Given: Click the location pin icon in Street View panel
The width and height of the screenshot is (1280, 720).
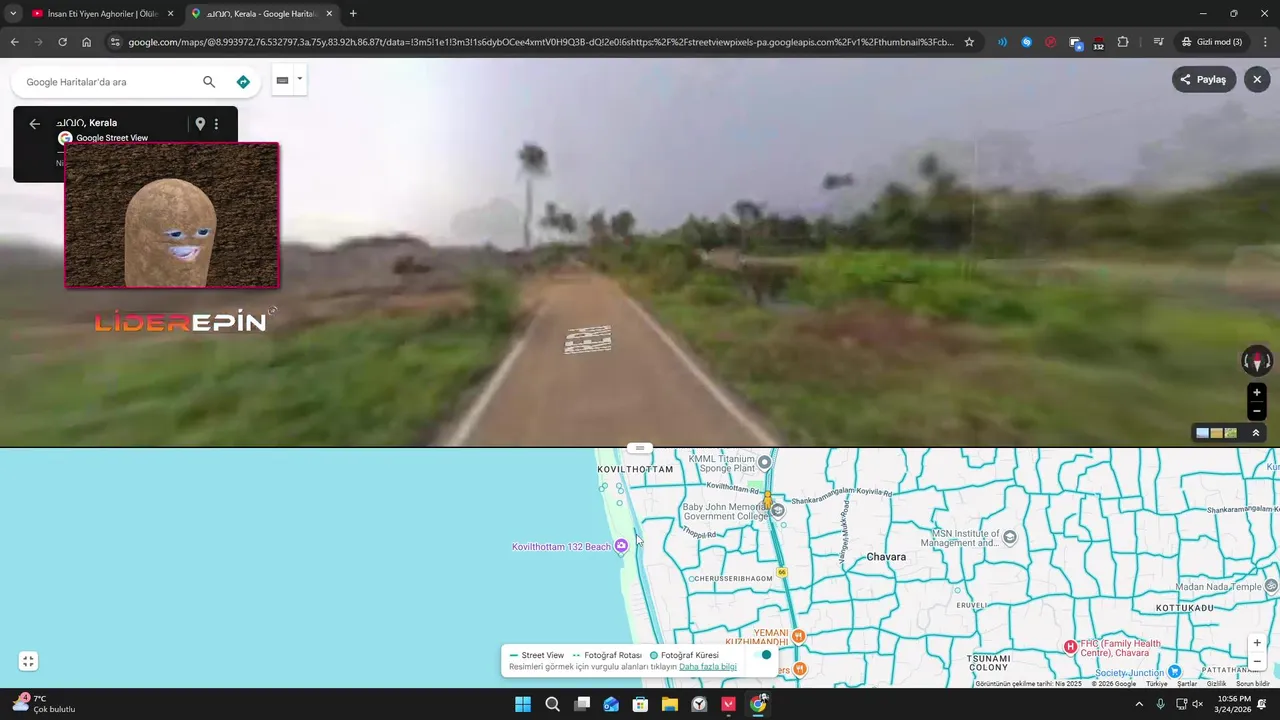Looking at the screenshot, I should (200, 124).
